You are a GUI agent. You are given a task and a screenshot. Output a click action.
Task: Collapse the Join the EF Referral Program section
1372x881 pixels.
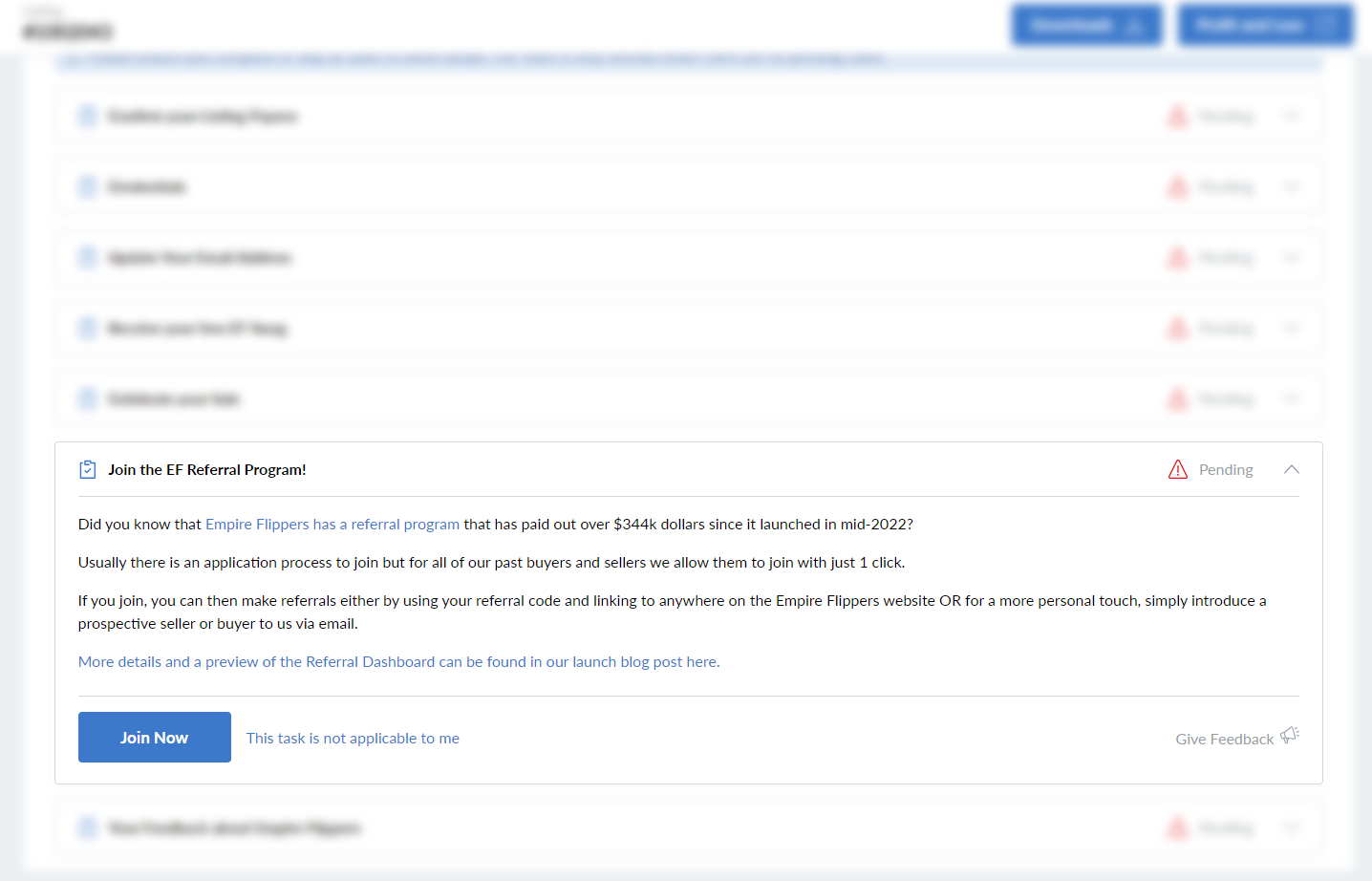(x=1292, y=469)
